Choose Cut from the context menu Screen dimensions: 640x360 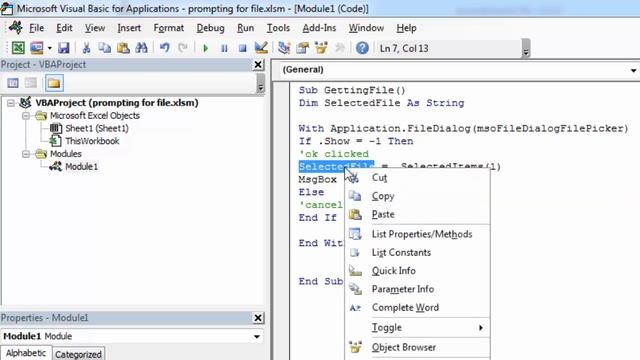417,178
